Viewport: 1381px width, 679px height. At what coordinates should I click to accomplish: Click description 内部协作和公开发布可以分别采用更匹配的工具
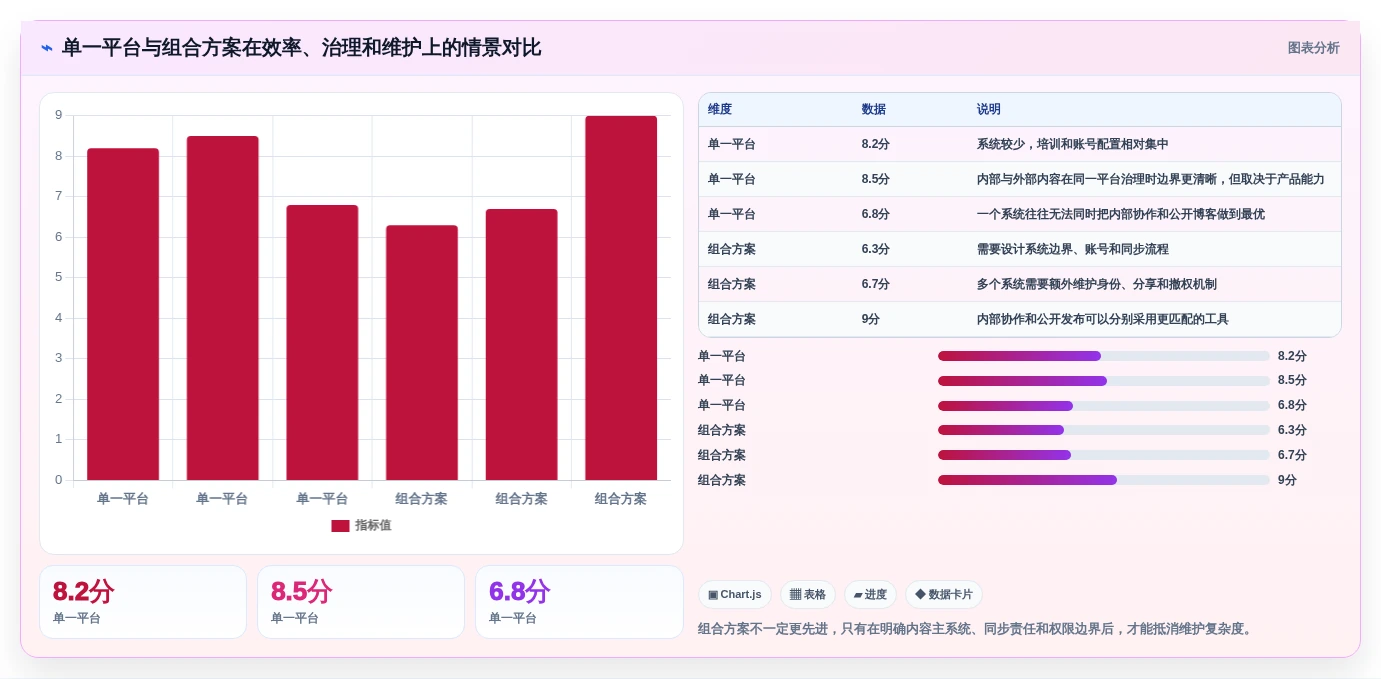tap(1103, 320)
